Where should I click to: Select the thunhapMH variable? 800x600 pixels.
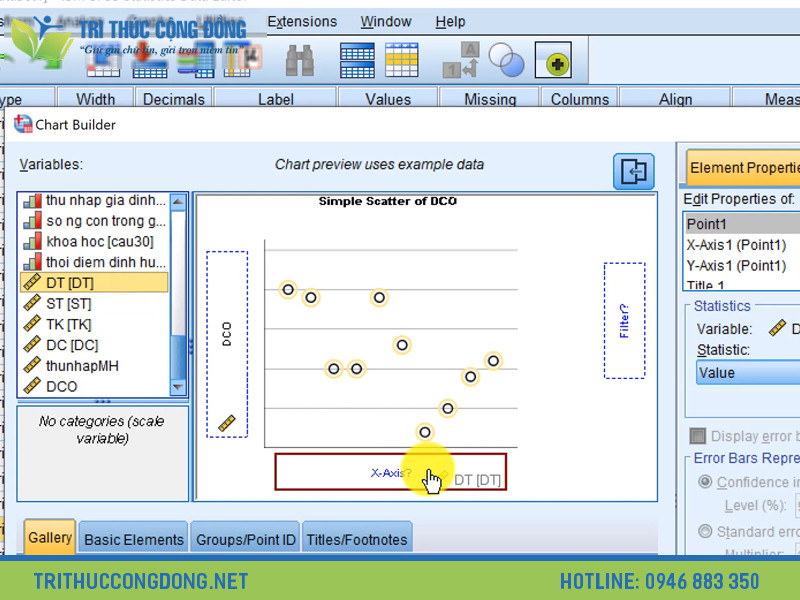pyautogui.click(x=95, y=366)
